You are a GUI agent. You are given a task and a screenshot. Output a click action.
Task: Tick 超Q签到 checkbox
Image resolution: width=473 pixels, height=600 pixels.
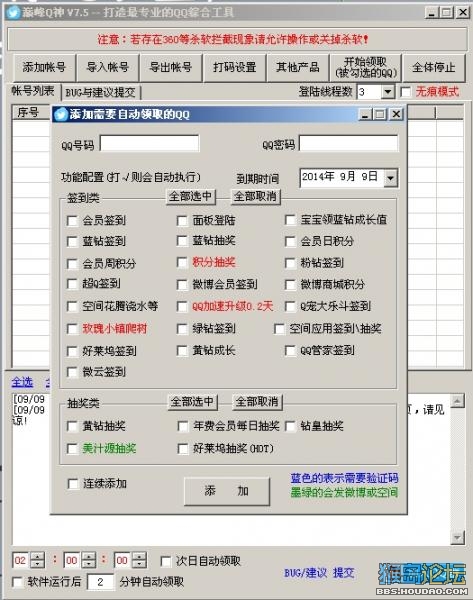(x=72, y=284)
